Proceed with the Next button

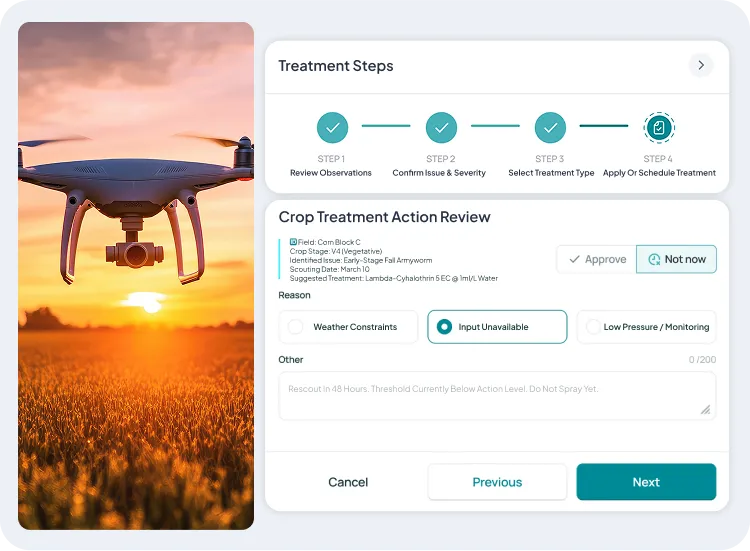pos(646,482)
